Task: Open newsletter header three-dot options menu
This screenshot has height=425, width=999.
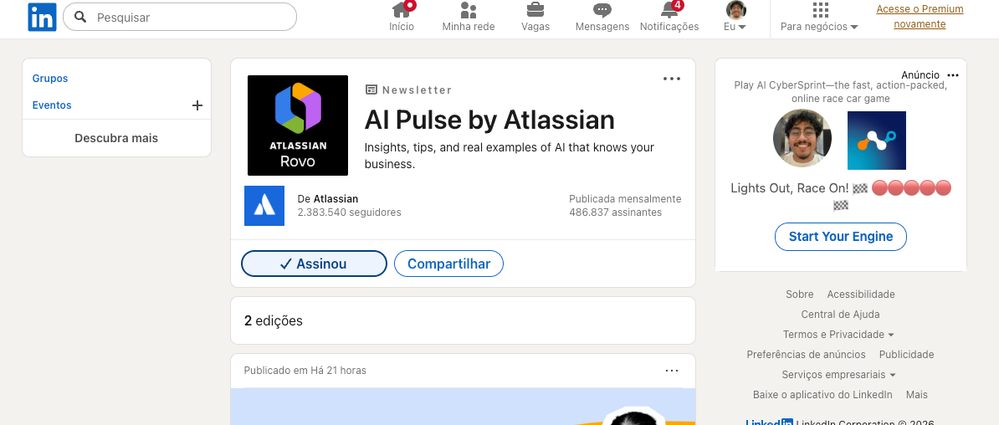Action: click(x=672, y=79)
